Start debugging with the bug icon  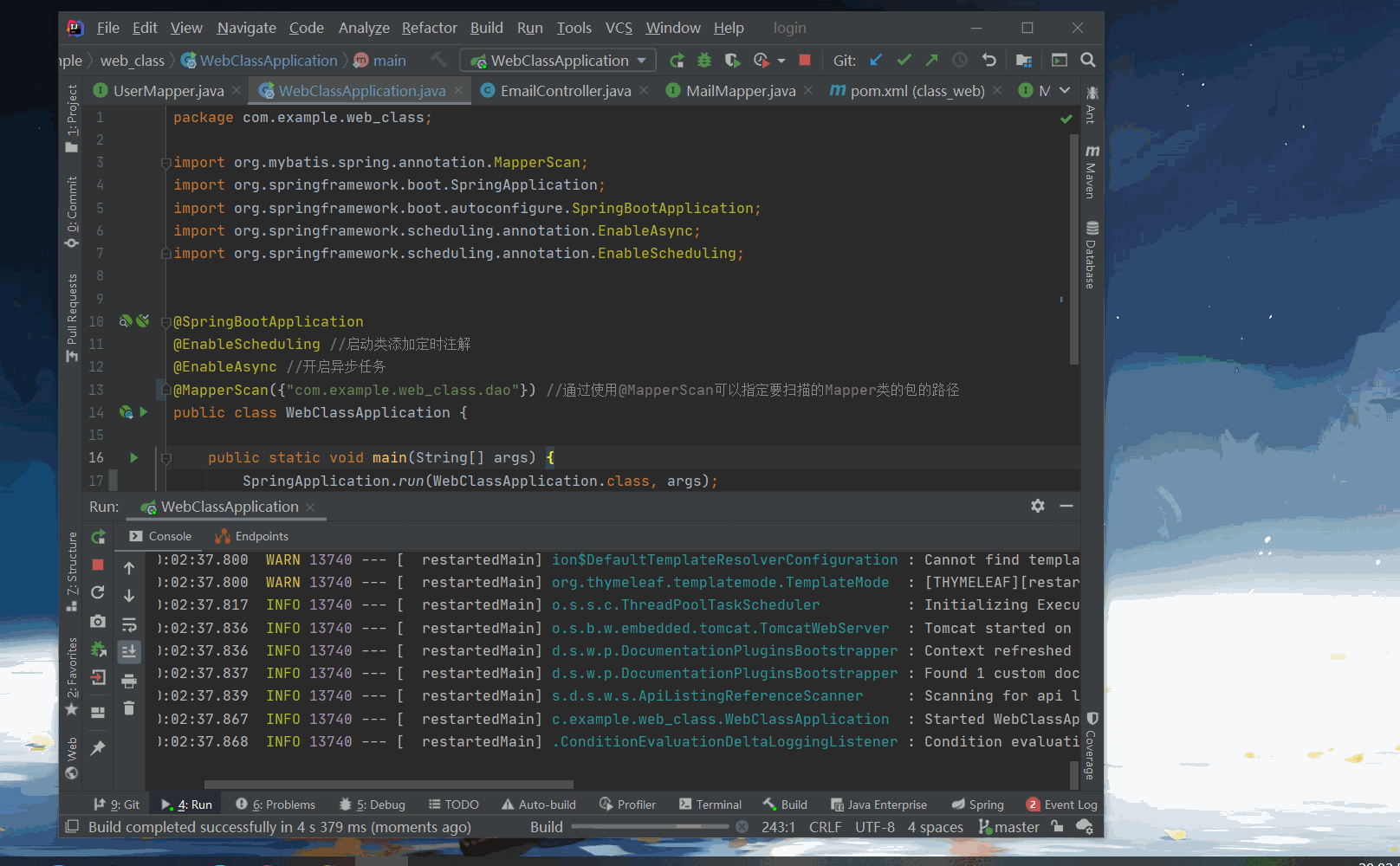tap(704, 61)
